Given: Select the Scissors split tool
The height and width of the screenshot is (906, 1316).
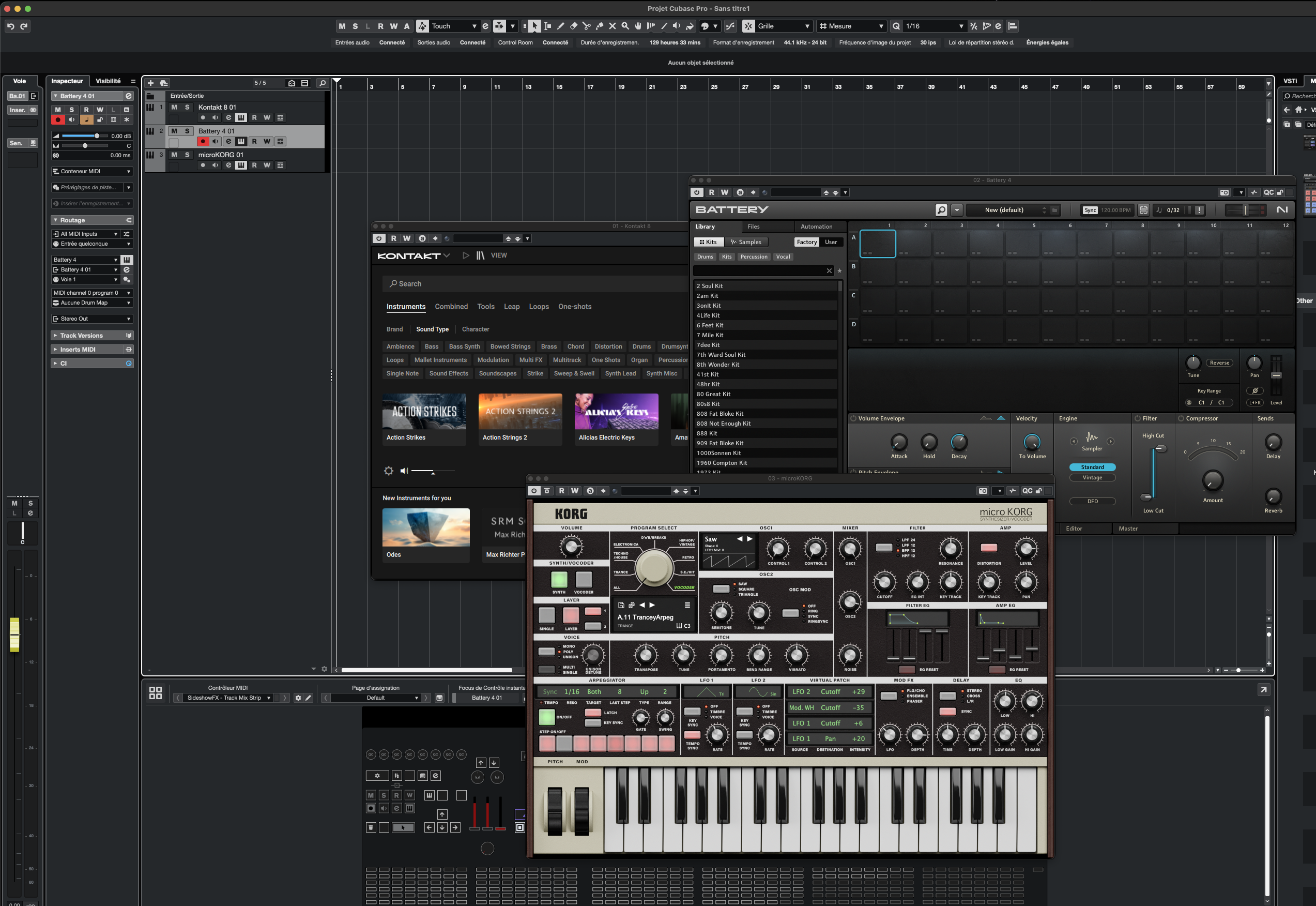Looking at the screenshot, I should point(587,26).
